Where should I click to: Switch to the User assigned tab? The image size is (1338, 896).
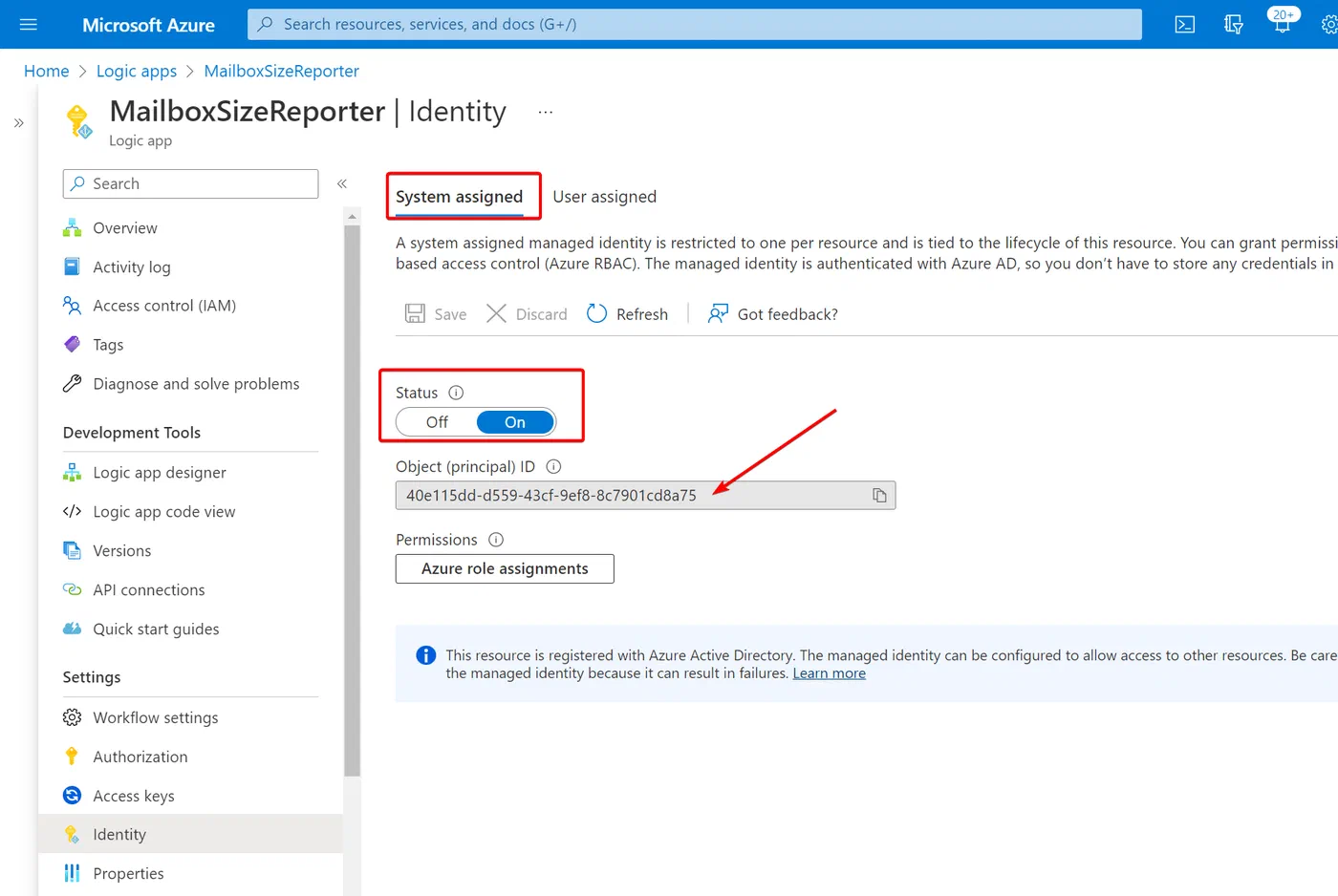pos(605,197)
